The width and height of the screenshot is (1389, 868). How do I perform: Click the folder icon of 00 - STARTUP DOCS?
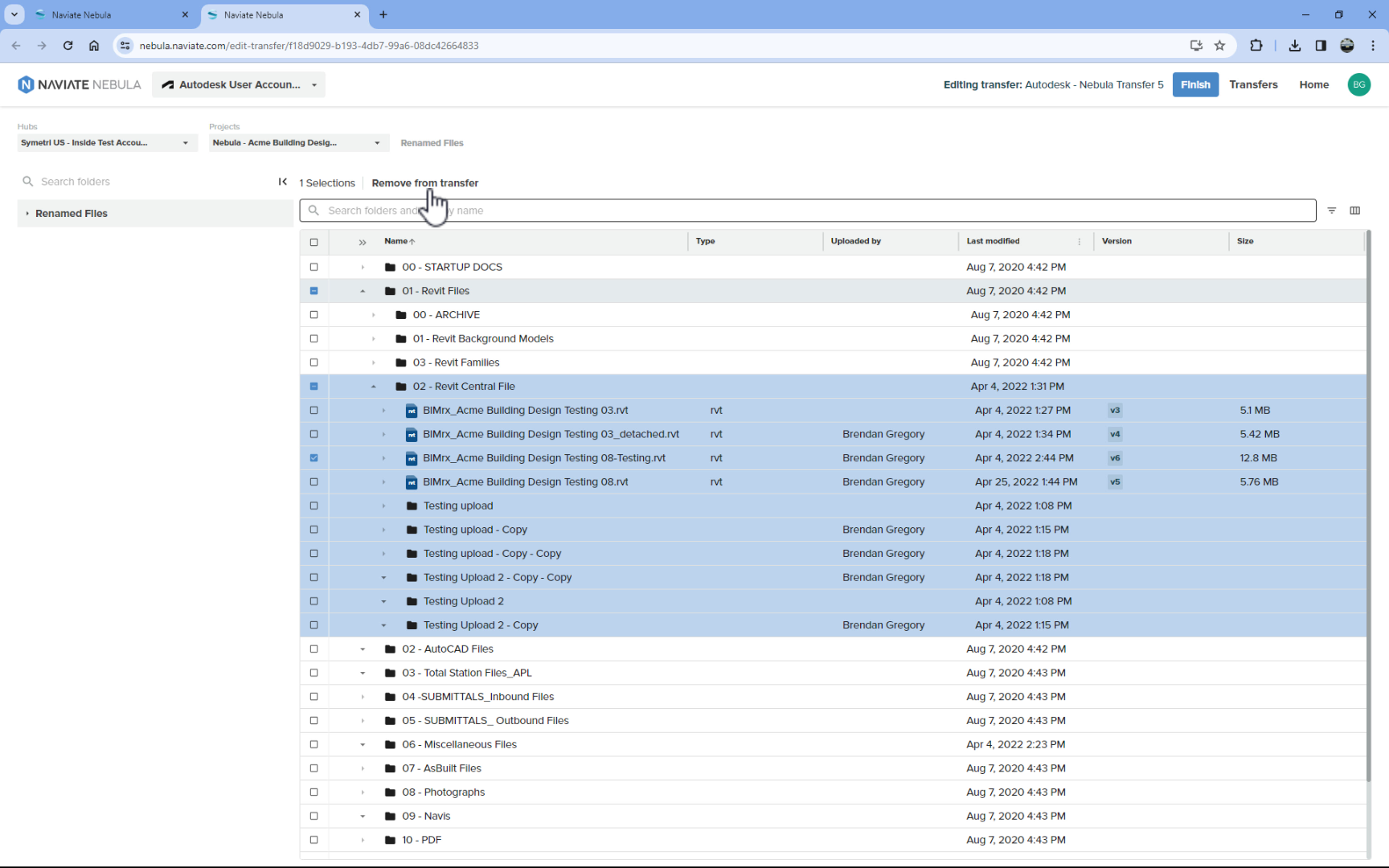pyautogui.click(x=391, y=268)
